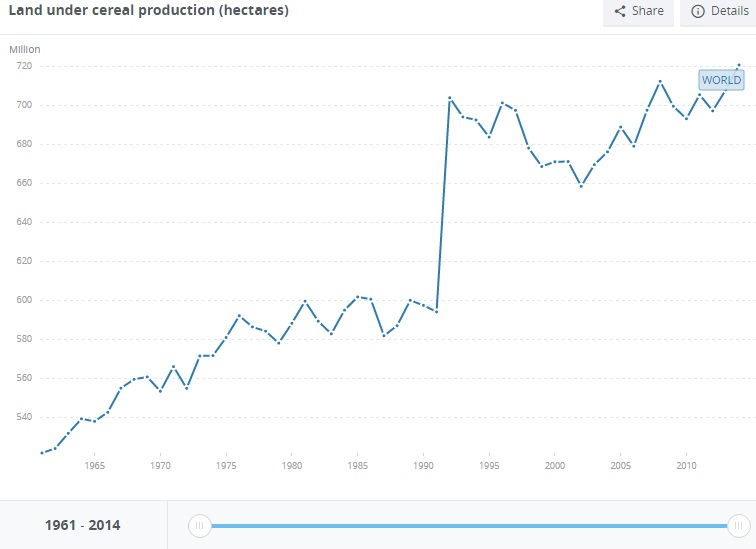Click the left year range slider handle
Screen dimensions: 756x549
pyautogui.click(x=200, y=525)
